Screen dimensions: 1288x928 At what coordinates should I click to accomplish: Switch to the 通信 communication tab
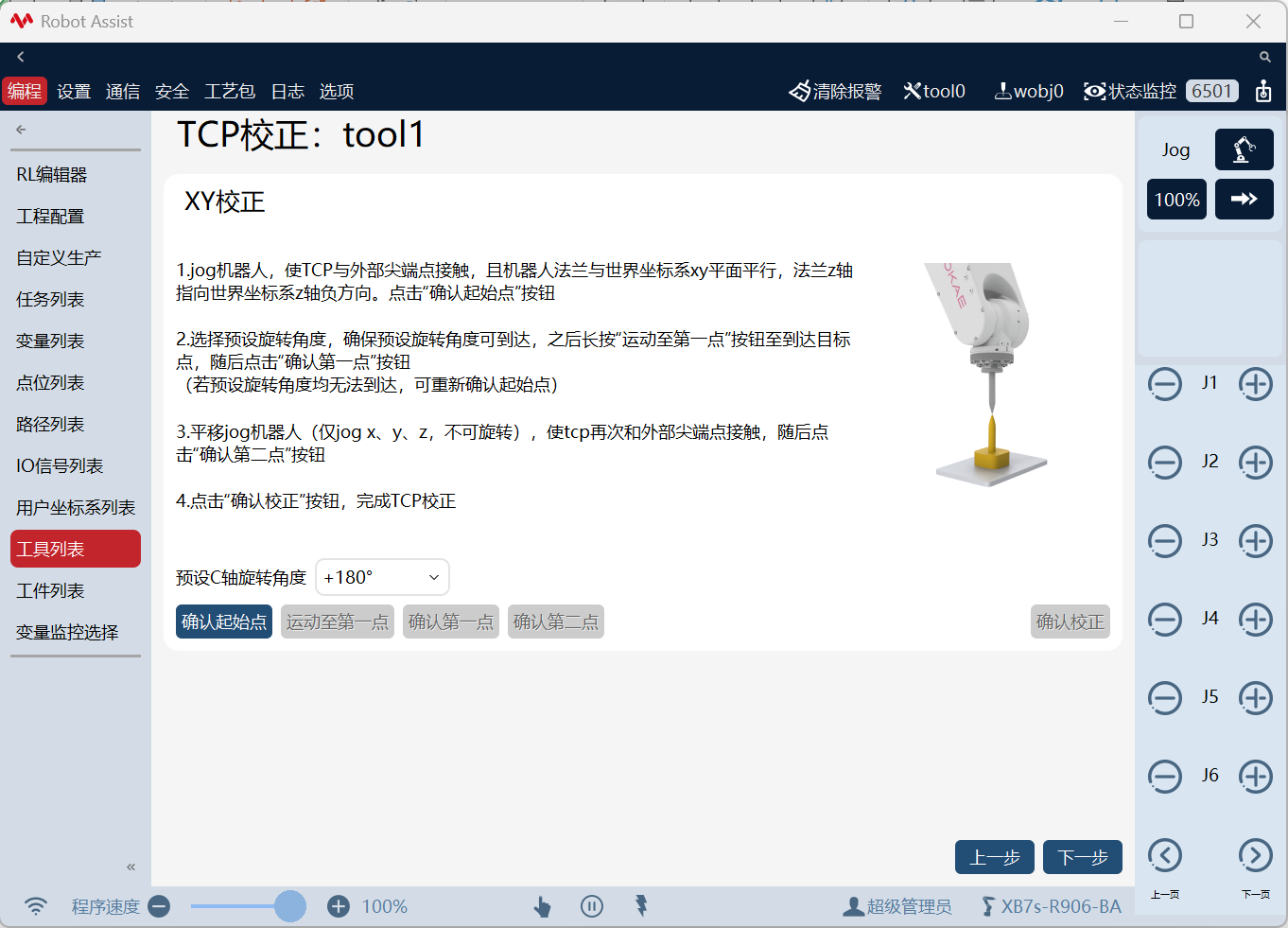coord(123,91)
